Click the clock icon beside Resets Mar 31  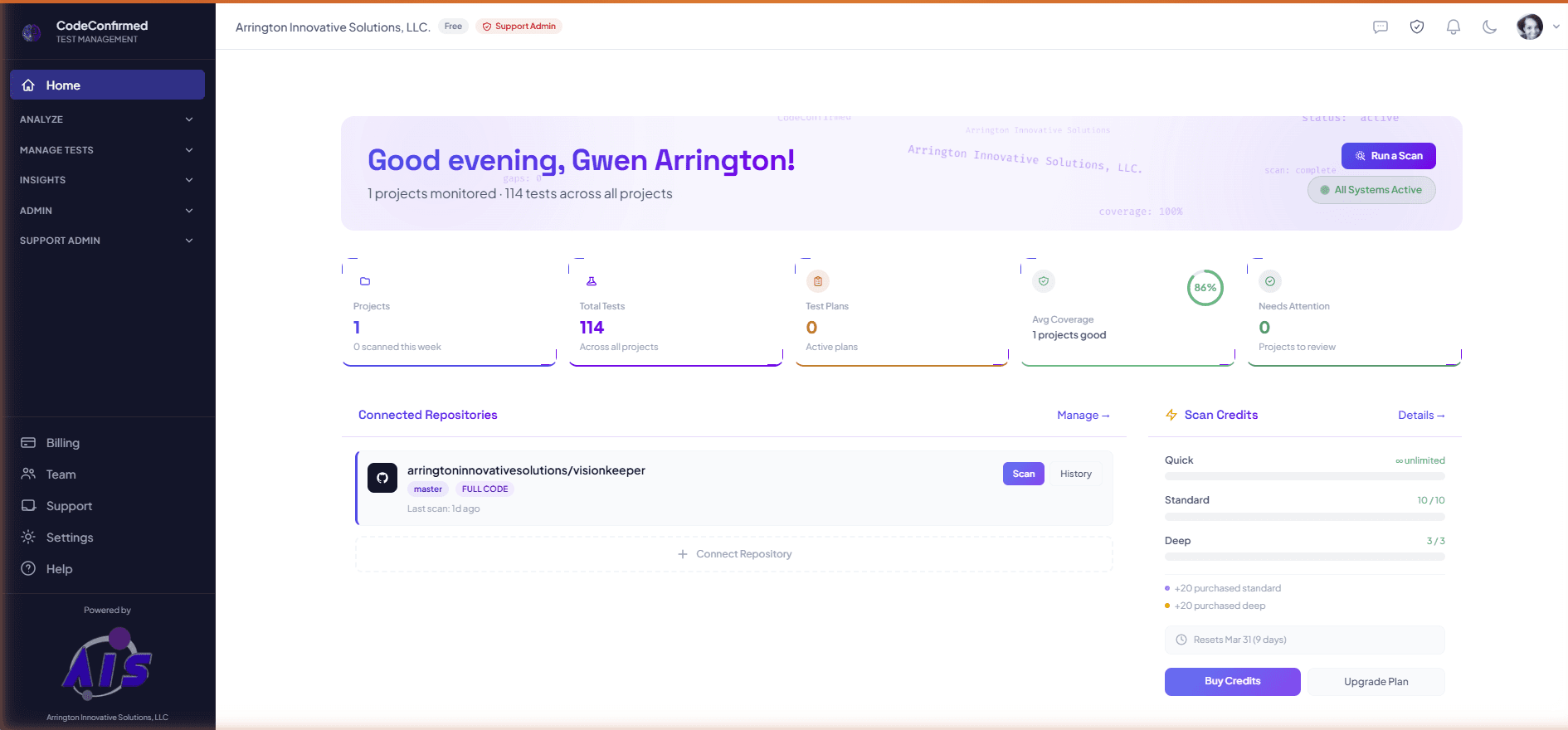tap(1181, 640)
